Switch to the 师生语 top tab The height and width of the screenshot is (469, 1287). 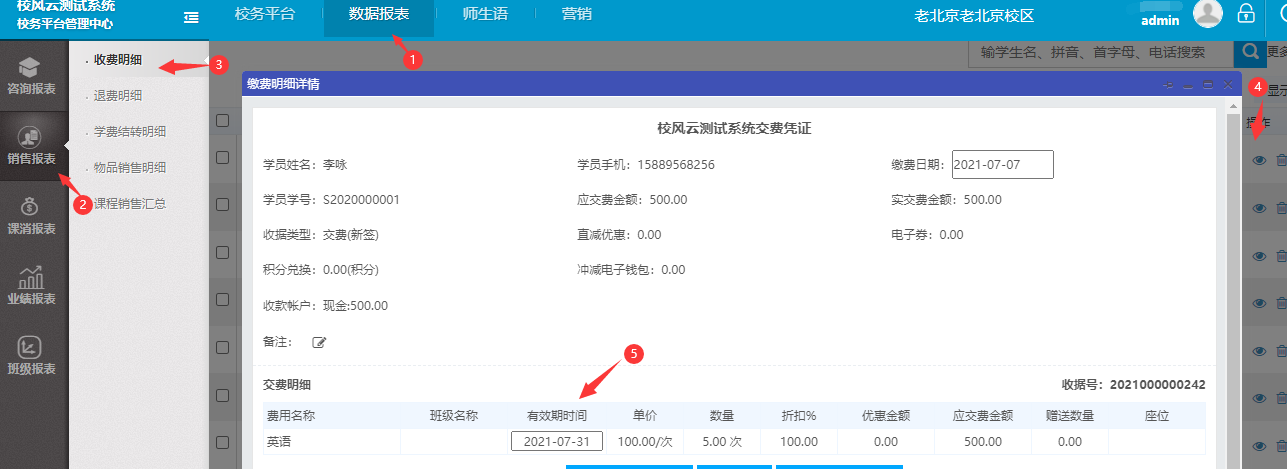484,15
